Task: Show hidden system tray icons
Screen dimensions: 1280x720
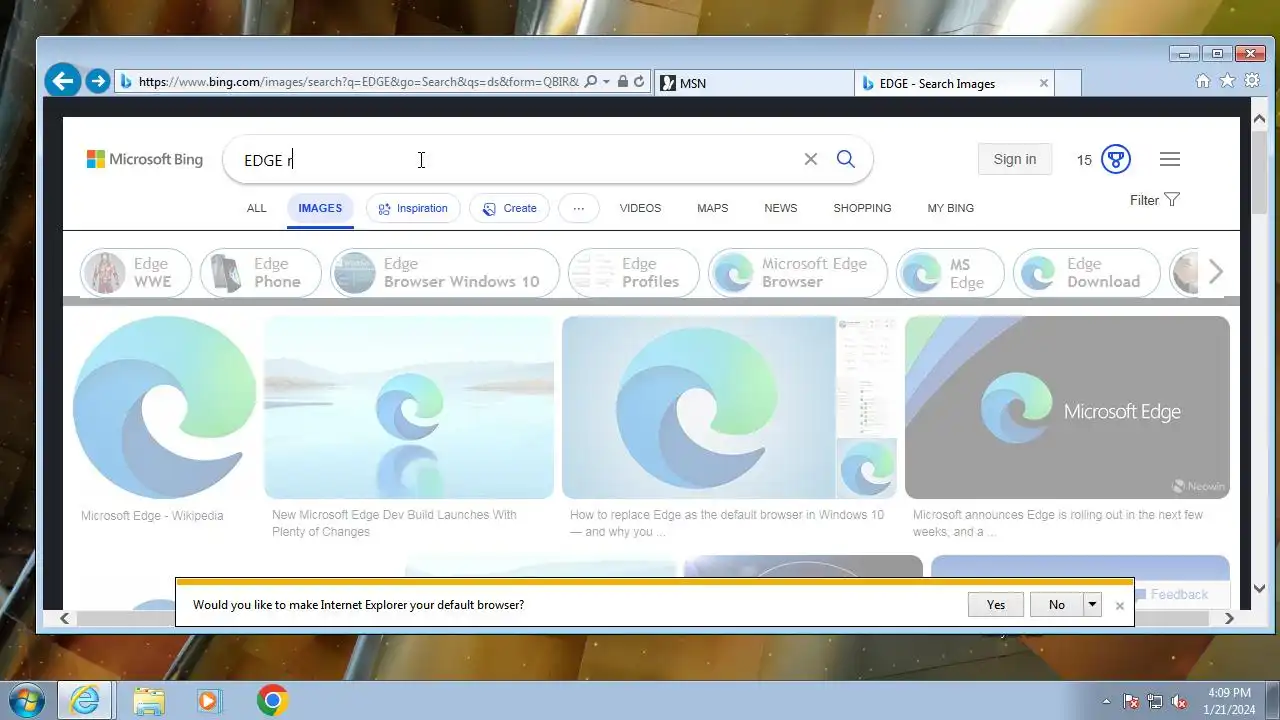Action: (1106, 701)
